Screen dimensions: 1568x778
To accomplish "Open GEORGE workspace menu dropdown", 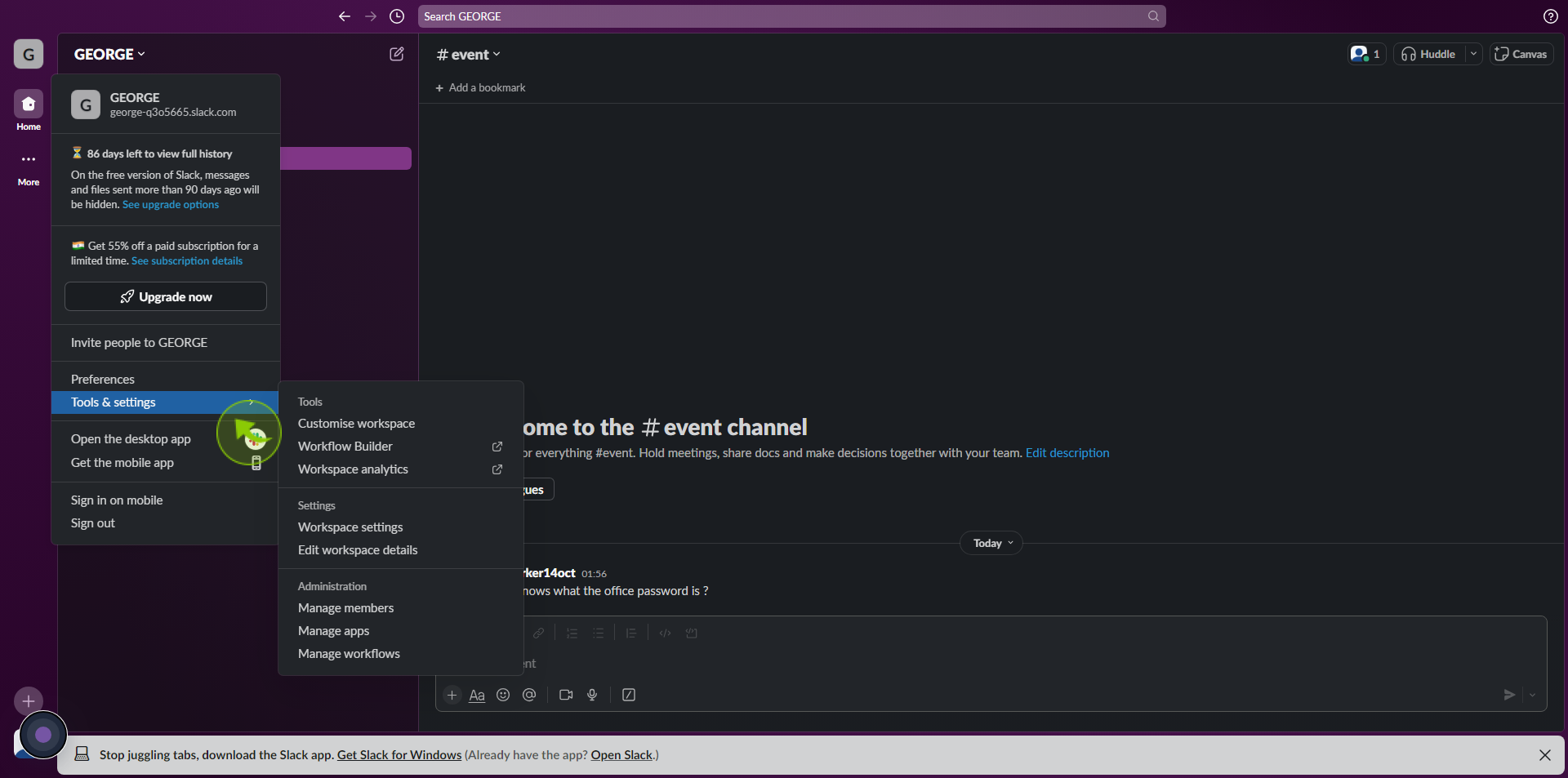I will (109, 54).
